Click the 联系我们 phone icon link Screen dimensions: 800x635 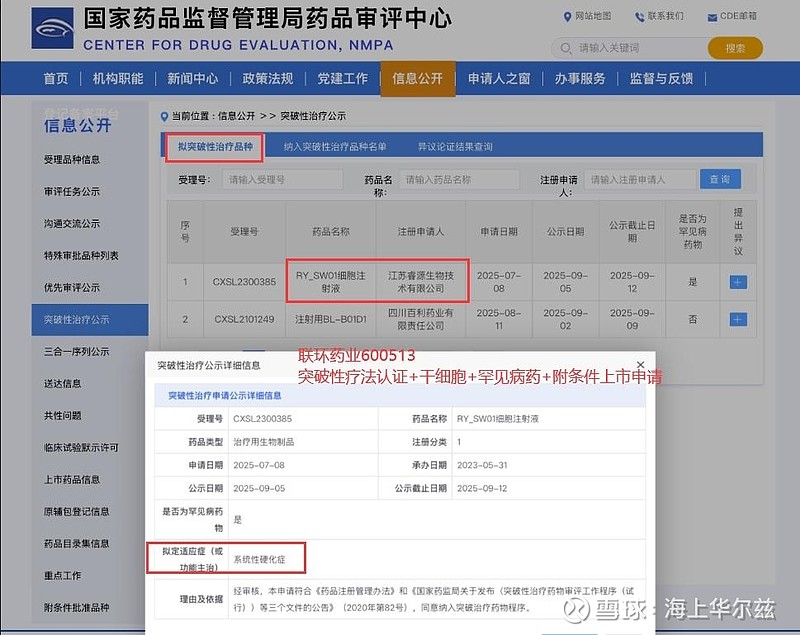(x=659, y=16)
